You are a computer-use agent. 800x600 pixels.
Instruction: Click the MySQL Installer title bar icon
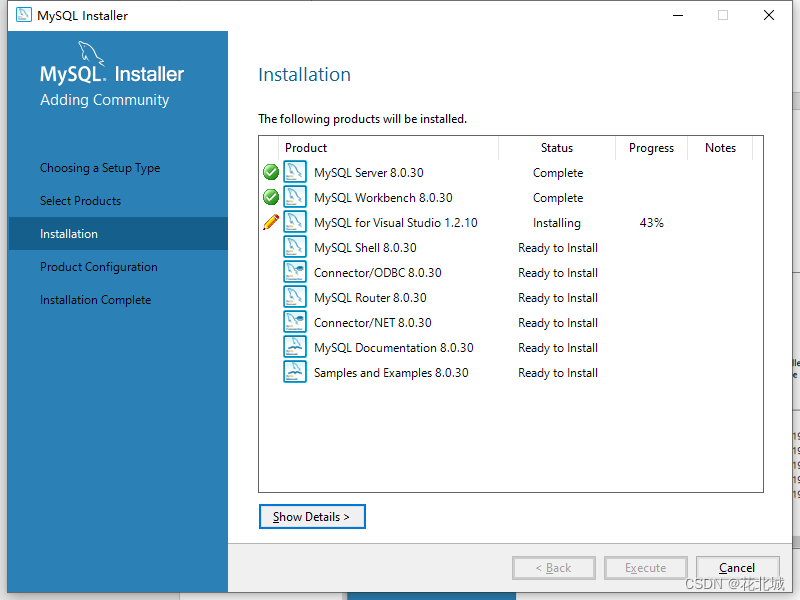(x=24, y=15)
